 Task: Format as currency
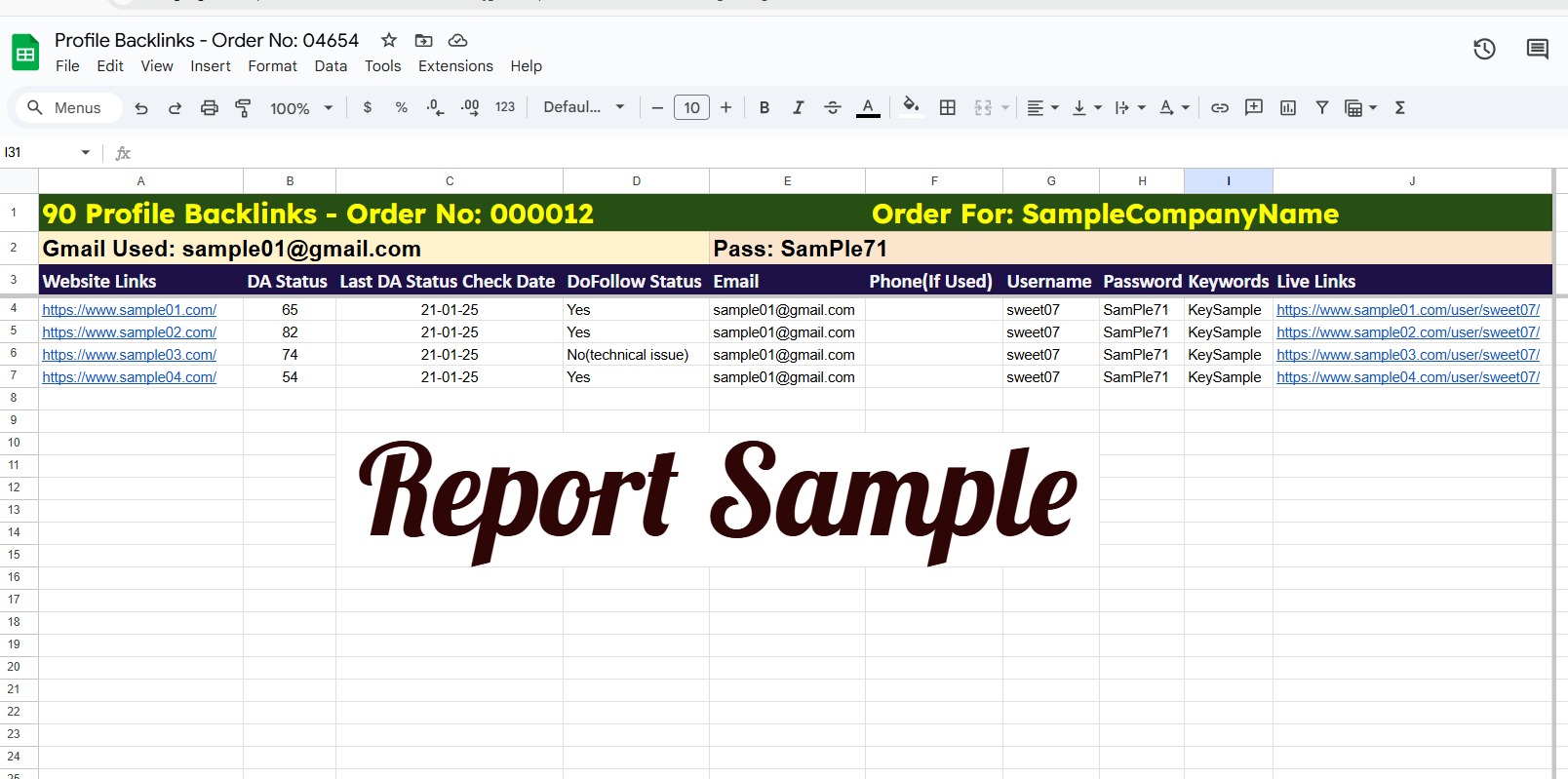pyautogui.click(x=368, y=107)
